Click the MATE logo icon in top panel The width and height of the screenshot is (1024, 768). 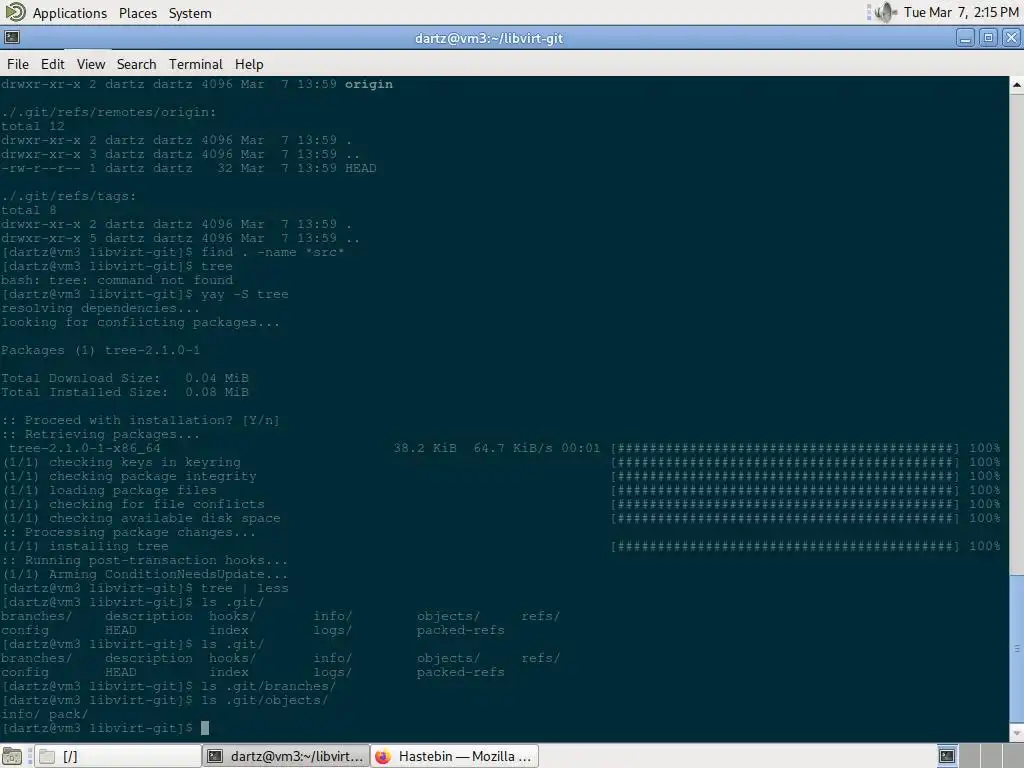(x=15, y=12)
